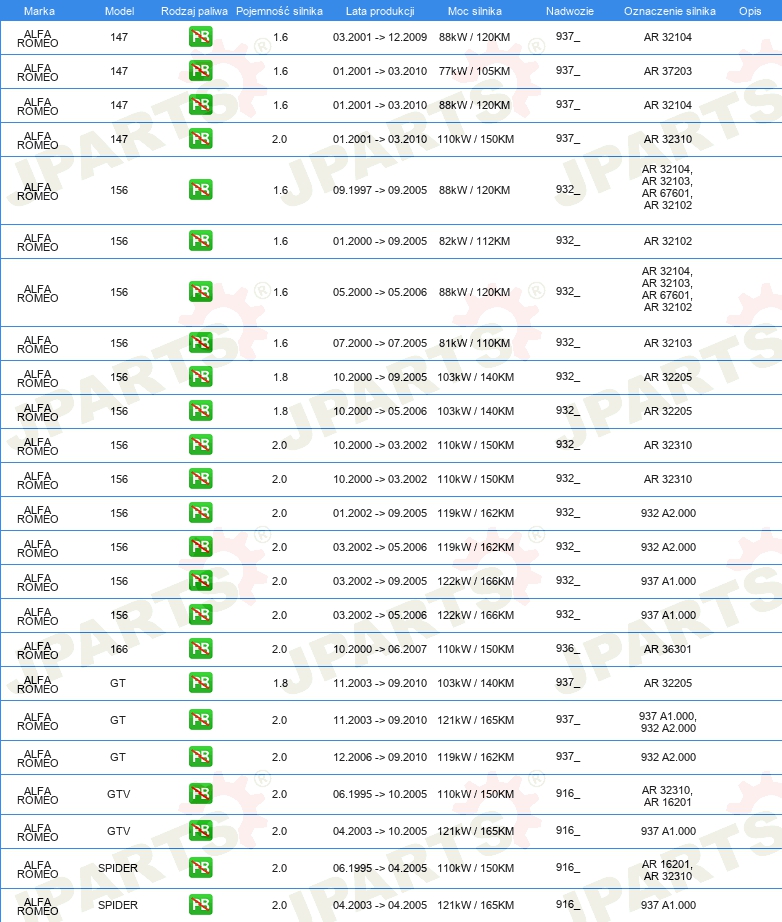Screen dimensions: 782x922
Task: Click petrol icon in 156 03.2002->05.2006 122kW row
Action: tap(200, 615)
